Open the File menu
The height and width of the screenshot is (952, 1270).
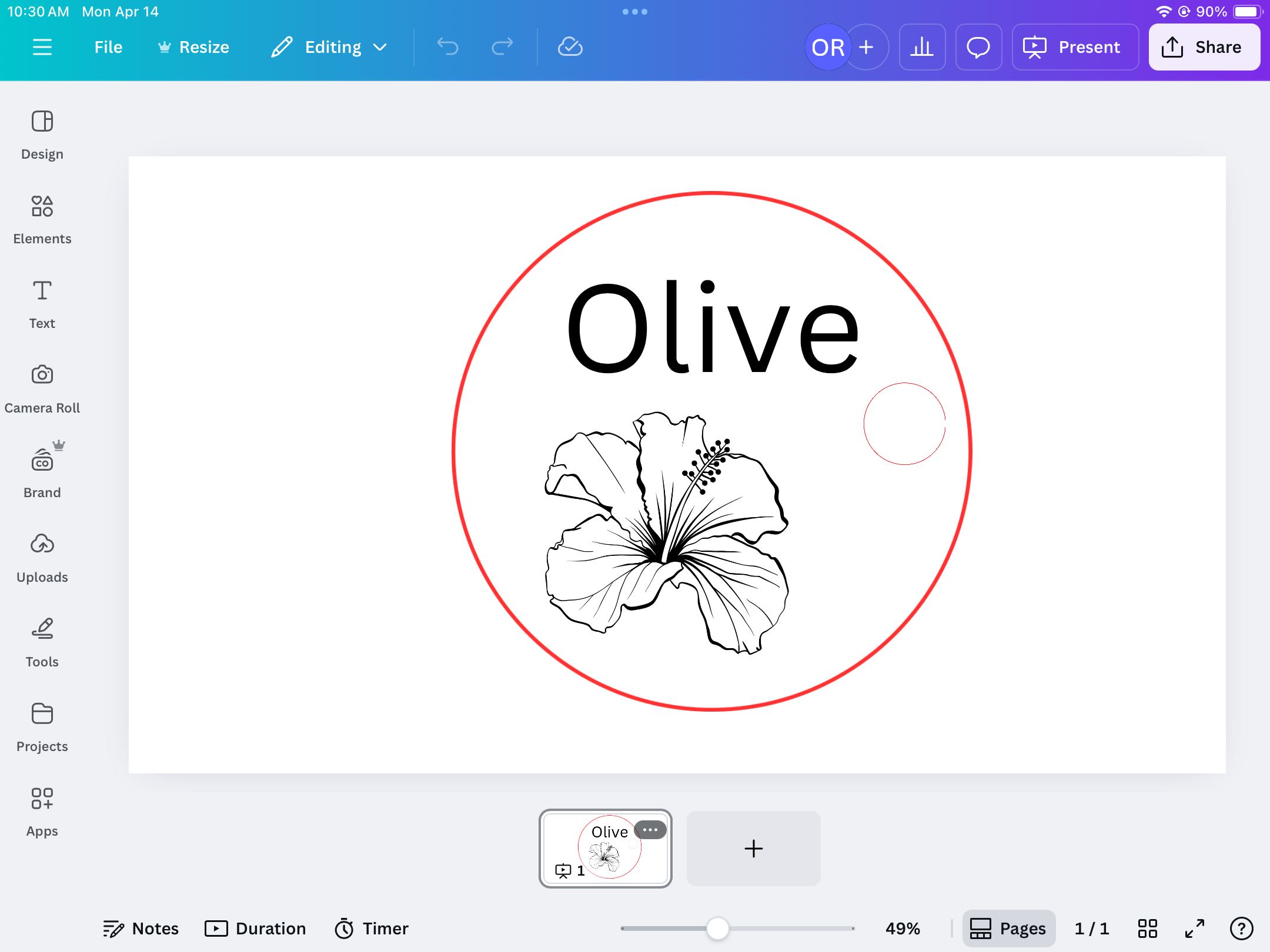click(x=108, y=47)
